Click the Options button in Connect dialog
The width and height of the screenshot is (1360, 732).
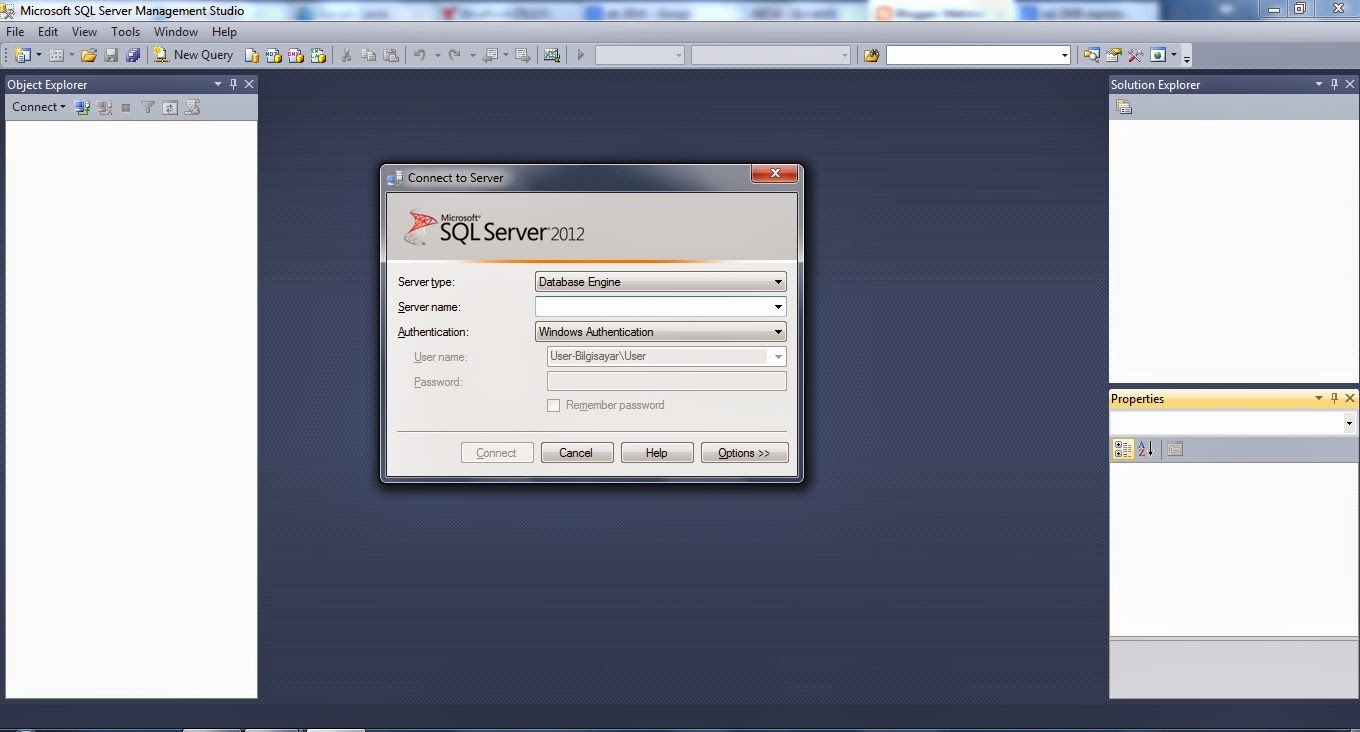[744, 452]
